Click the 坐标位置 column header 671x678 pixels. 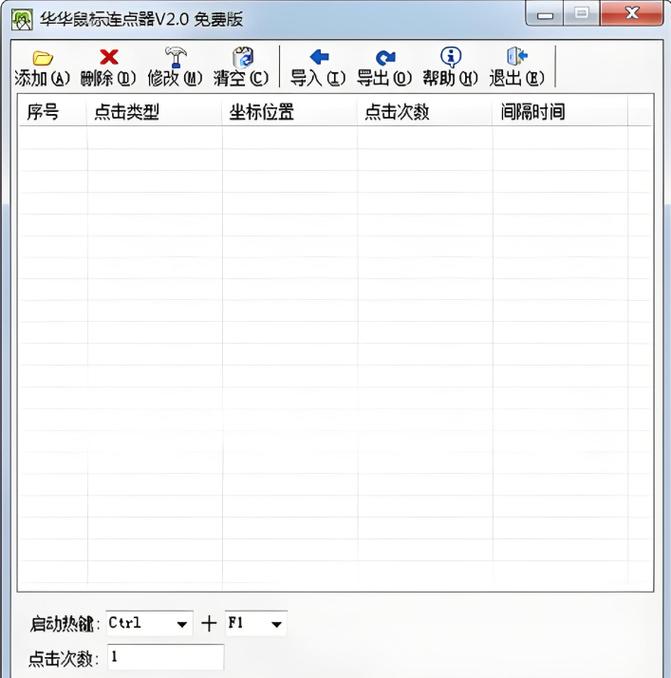click(x=290, y=112)
